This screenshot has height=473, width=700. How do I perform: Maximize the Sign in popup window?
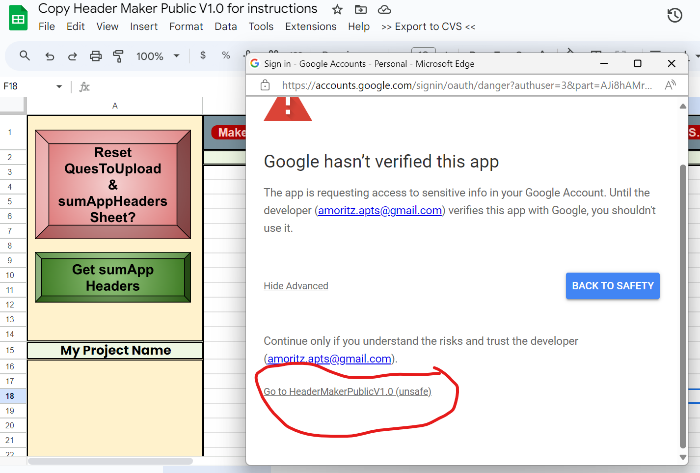(x=638, y=63)
